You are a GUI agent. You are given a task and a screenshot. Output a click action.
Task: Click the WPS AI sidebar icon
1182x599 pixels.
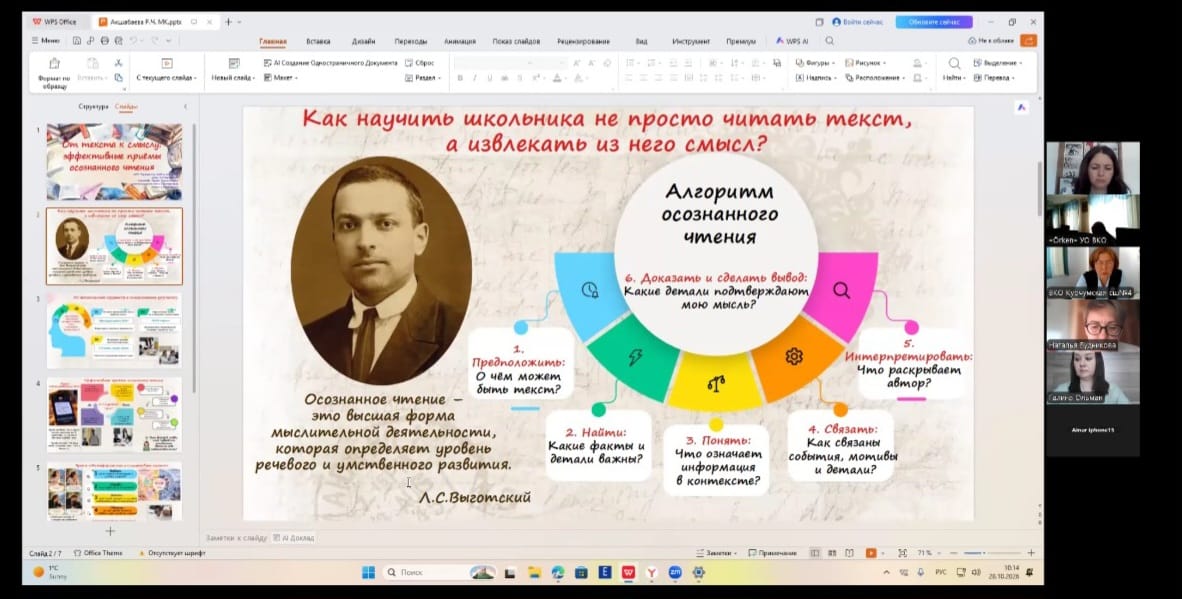(x=1021, y=108)
